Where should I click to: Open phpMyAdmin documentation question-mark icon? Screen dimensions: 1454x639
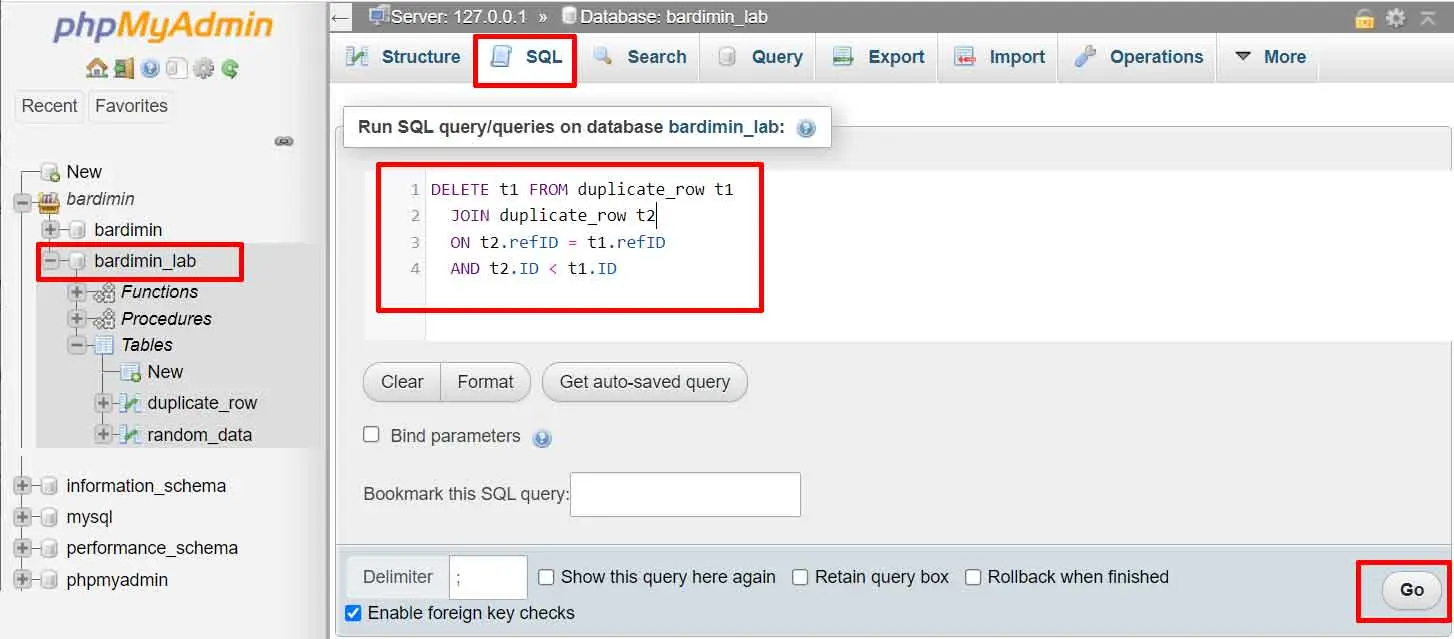point(150,69)
